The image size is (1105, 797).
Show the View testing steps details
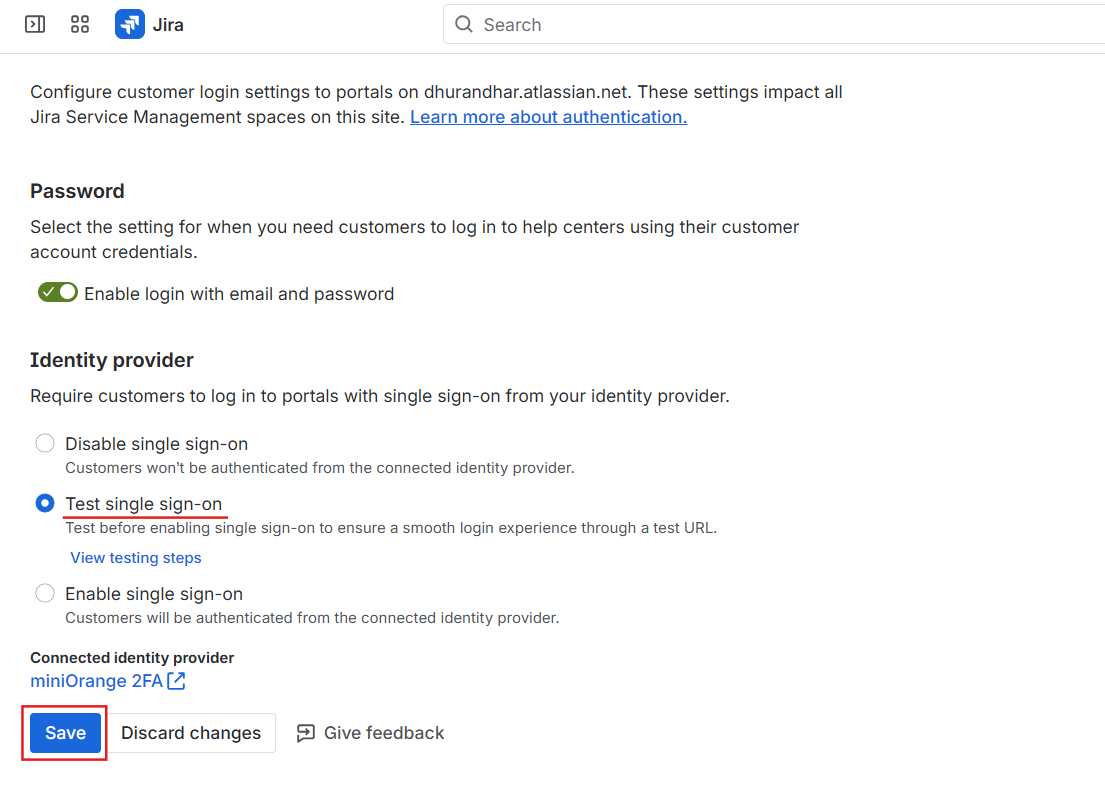(135, 557)
